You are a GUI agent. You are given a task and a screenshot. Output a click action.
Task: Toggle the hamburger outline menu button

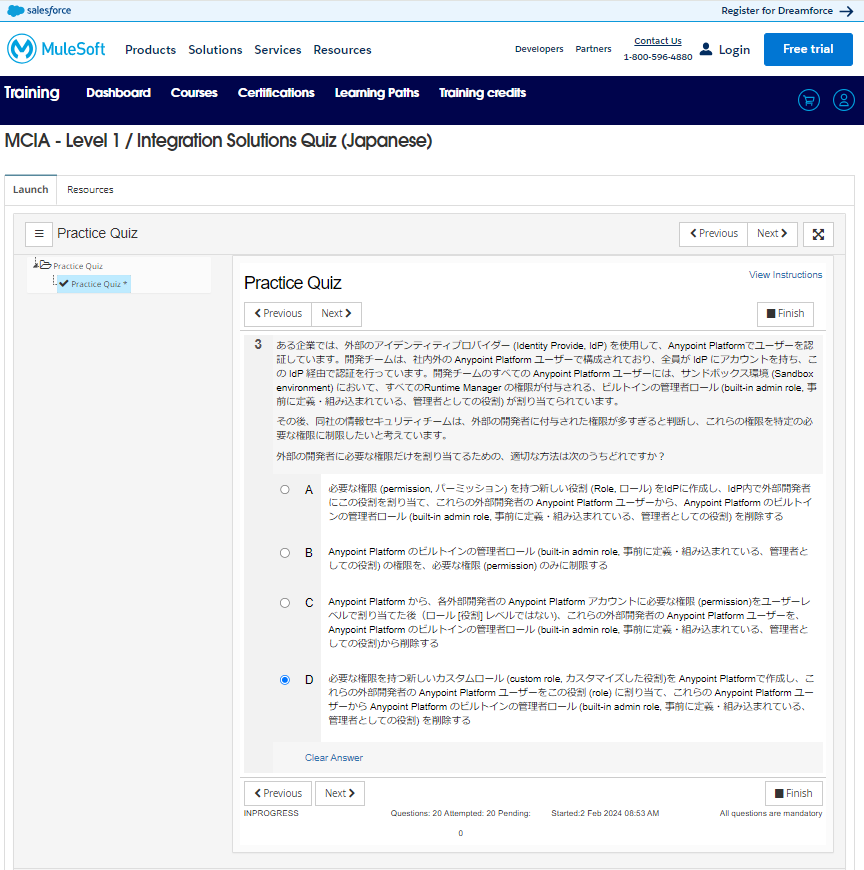pyautogui.click(x=39, y=234)
